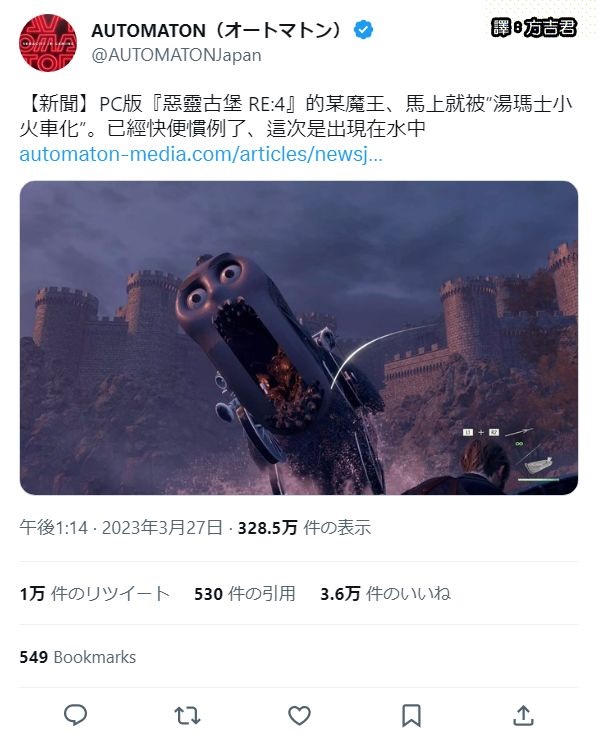
Task: Click the @AUTOMATONJapan handle
Action: (176, 56)
